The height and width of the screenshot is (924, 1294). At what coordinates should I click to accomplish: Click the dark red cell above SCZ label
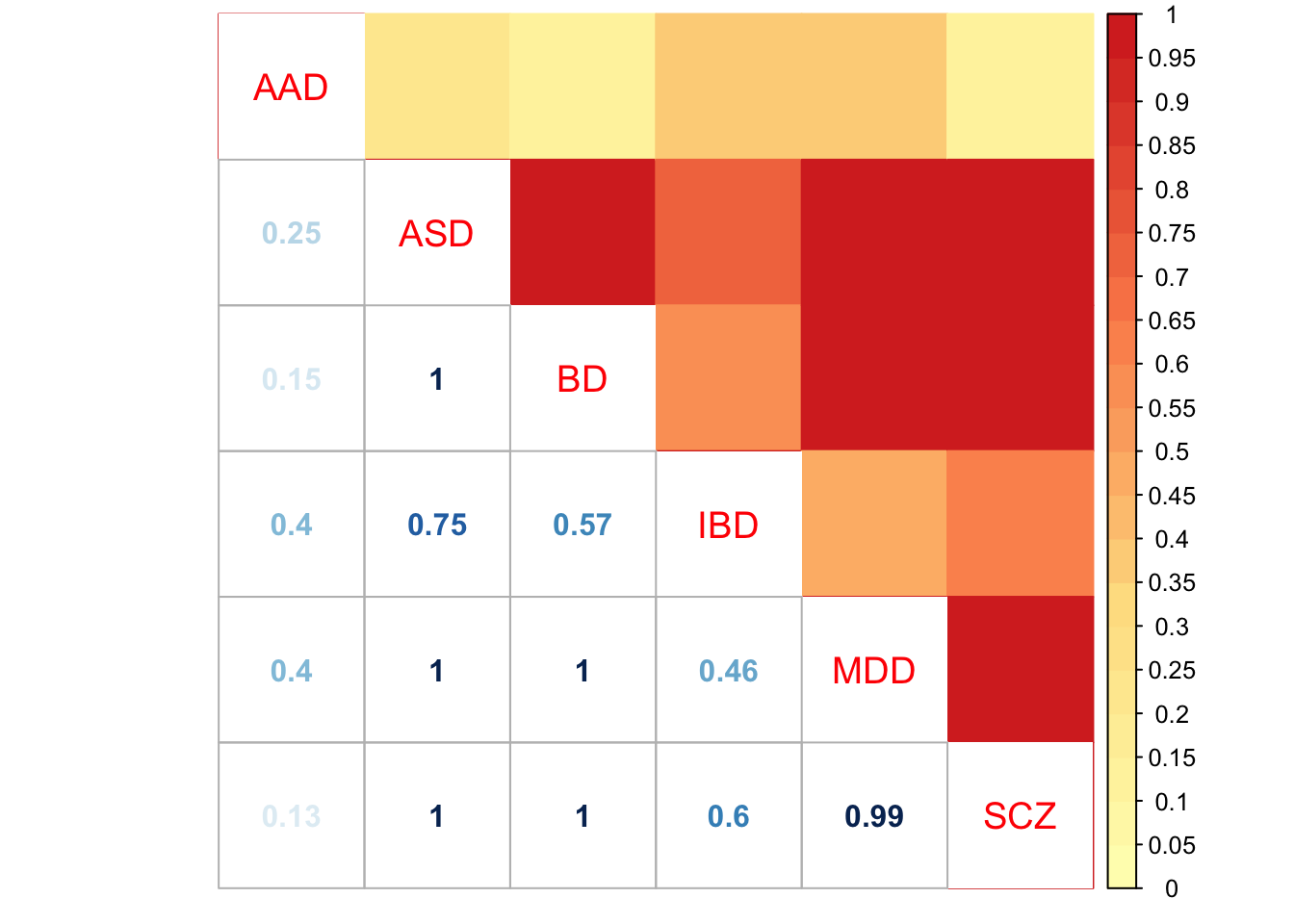pyautogui.click(x=1020, y=670)
